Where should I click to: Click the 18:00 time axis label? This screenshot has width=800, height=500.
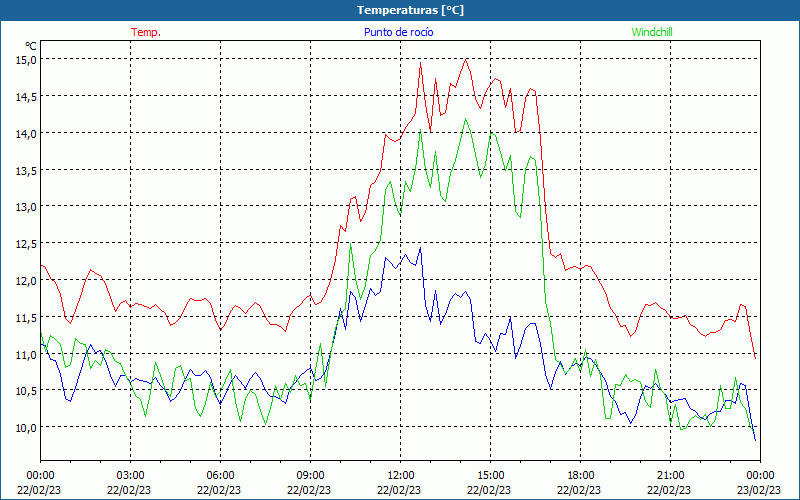click(x=581, y=476)
